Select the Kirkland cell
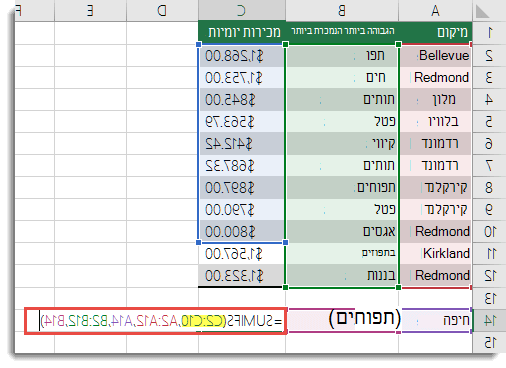The width and height of the screenshot is (506, 368). click(435, 253)
